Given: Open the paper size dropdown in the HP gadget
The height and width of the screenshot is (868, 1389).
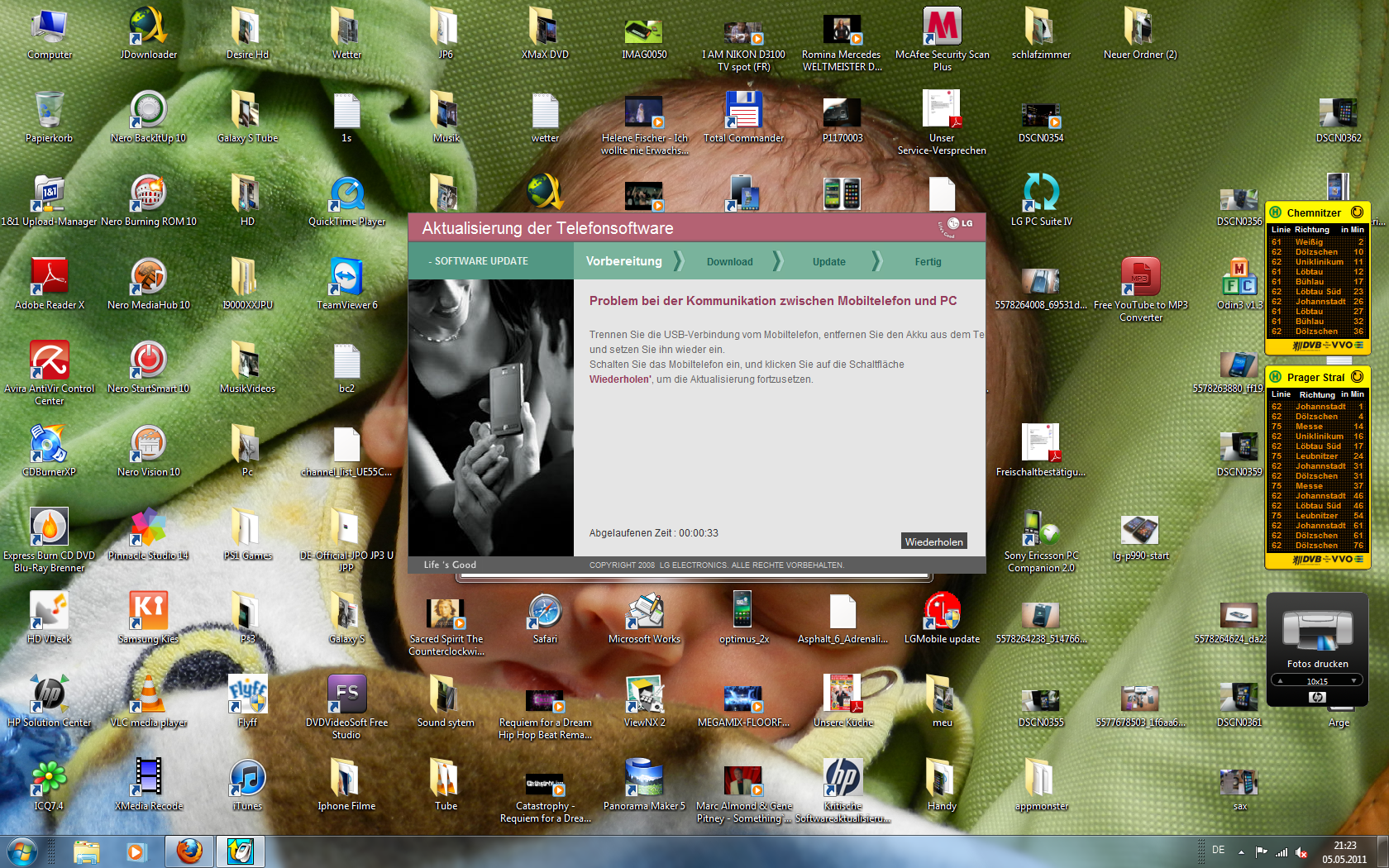Looking at the screenshot, I should (x=1354, y=681).
